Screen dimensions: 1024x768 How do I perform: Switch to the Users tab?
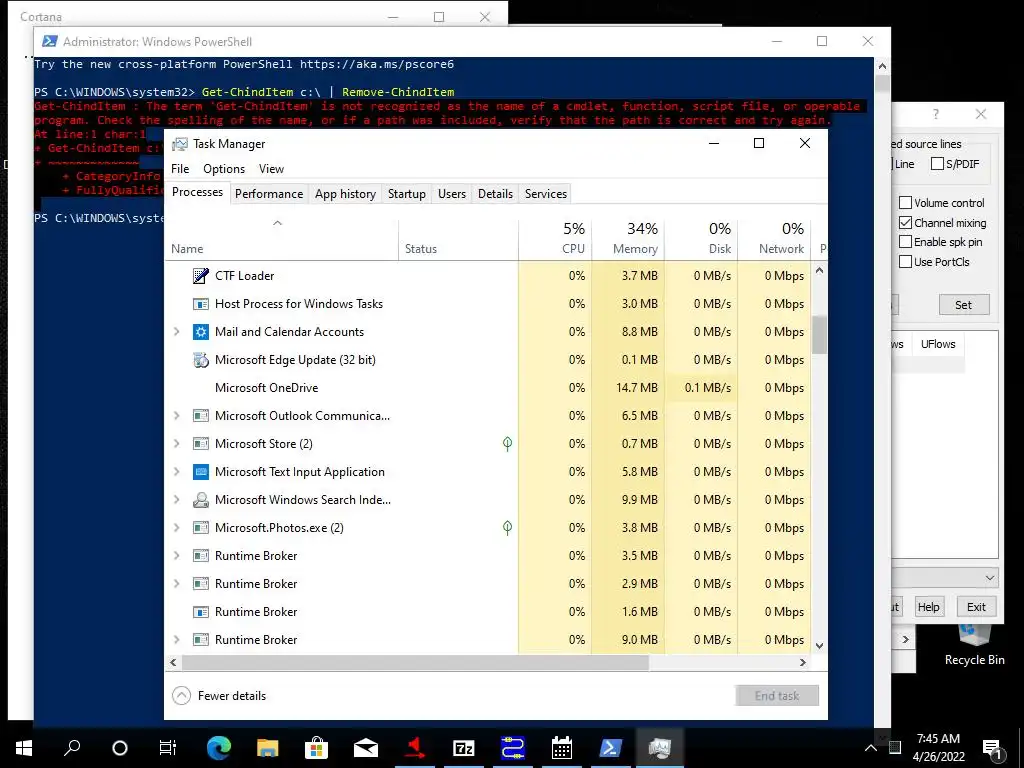point(452,194)
